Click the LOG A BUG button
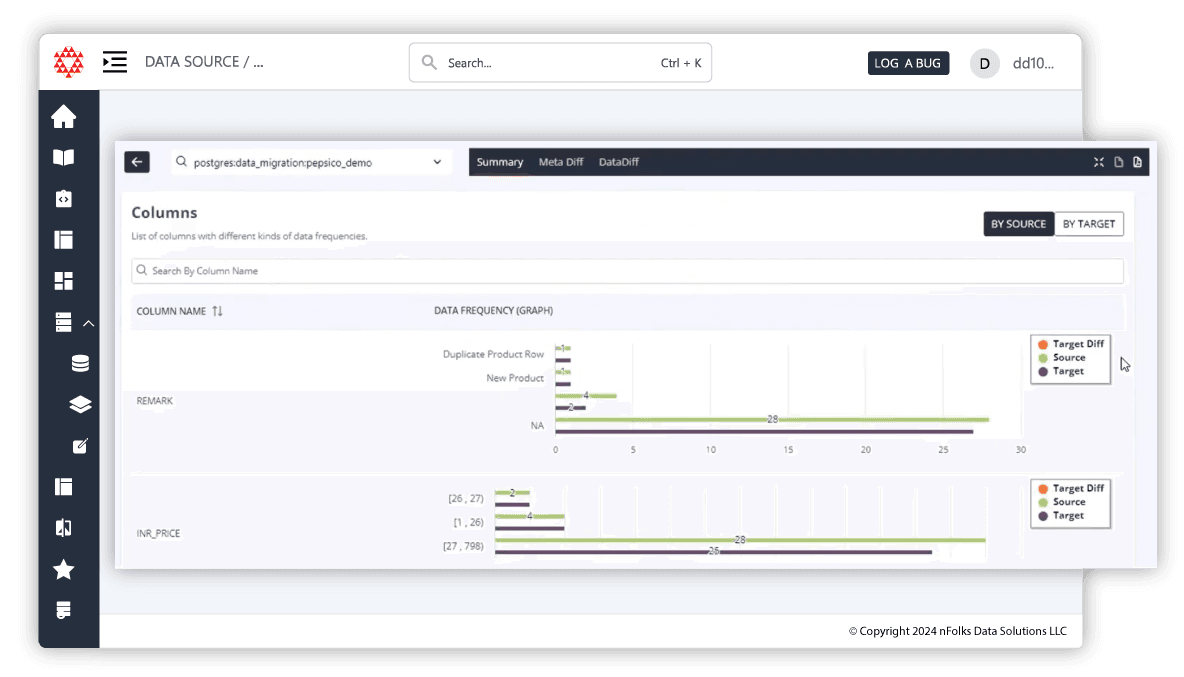 [907, 63]
